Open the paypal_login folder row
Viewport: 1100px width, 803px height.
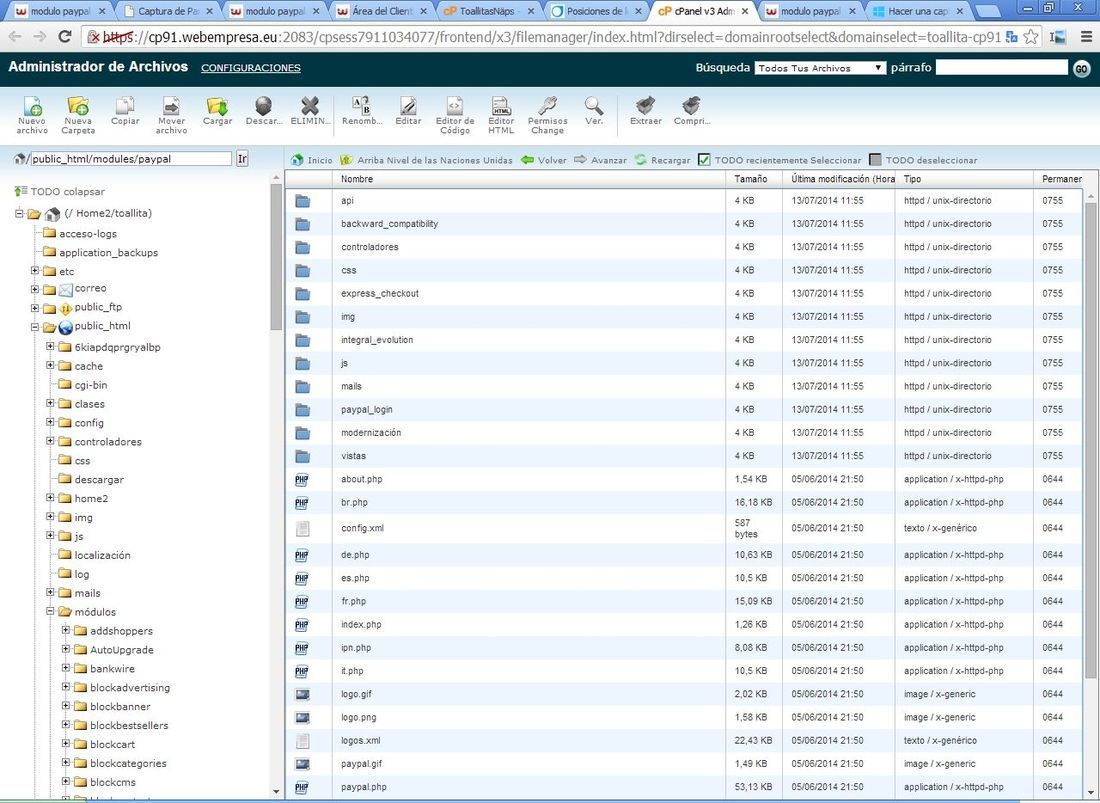coord(683,410)
